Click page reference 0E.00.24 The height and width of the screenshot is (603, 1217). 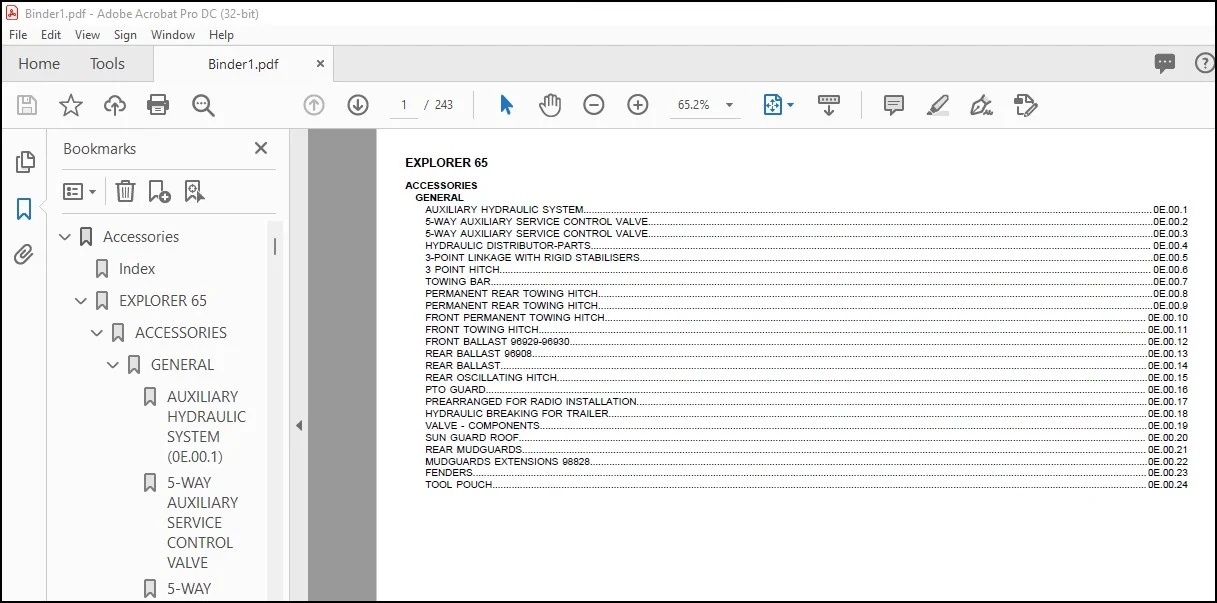(1168, 485)
